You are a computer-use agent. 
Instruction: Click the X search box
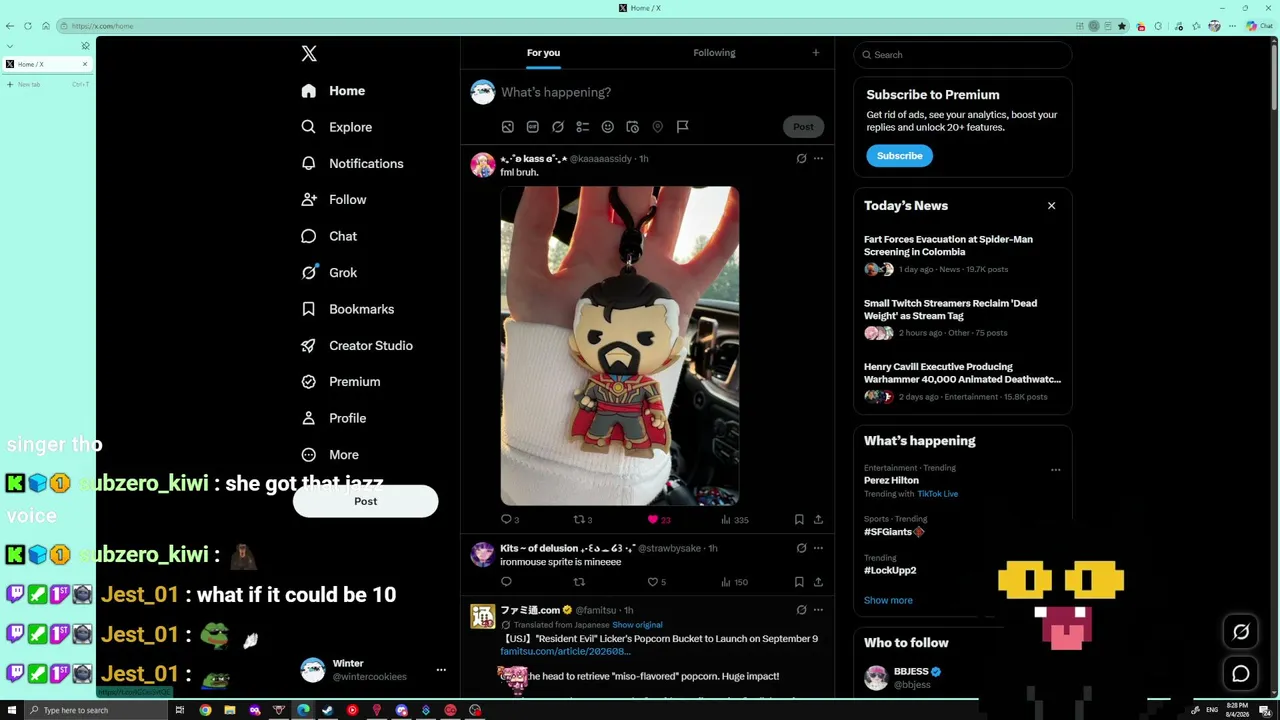coord(963,55)
